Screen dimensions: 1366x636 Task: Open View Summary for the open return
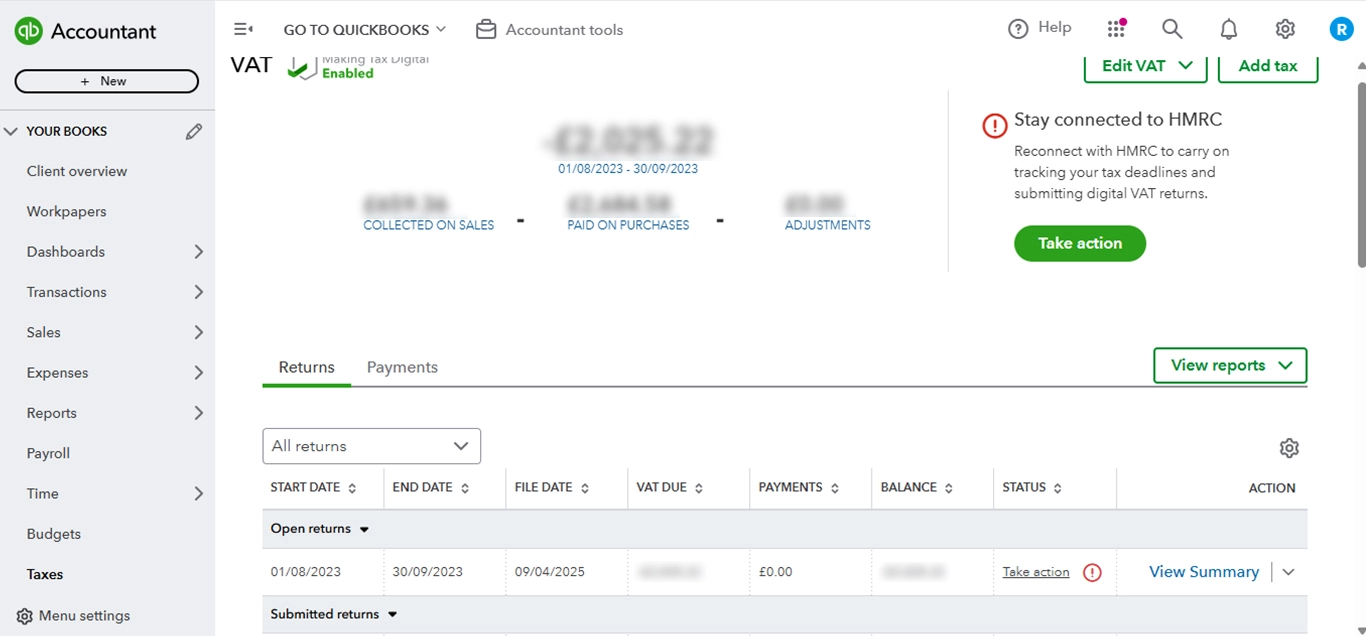pyautogui.click(x=1203, y=571)
